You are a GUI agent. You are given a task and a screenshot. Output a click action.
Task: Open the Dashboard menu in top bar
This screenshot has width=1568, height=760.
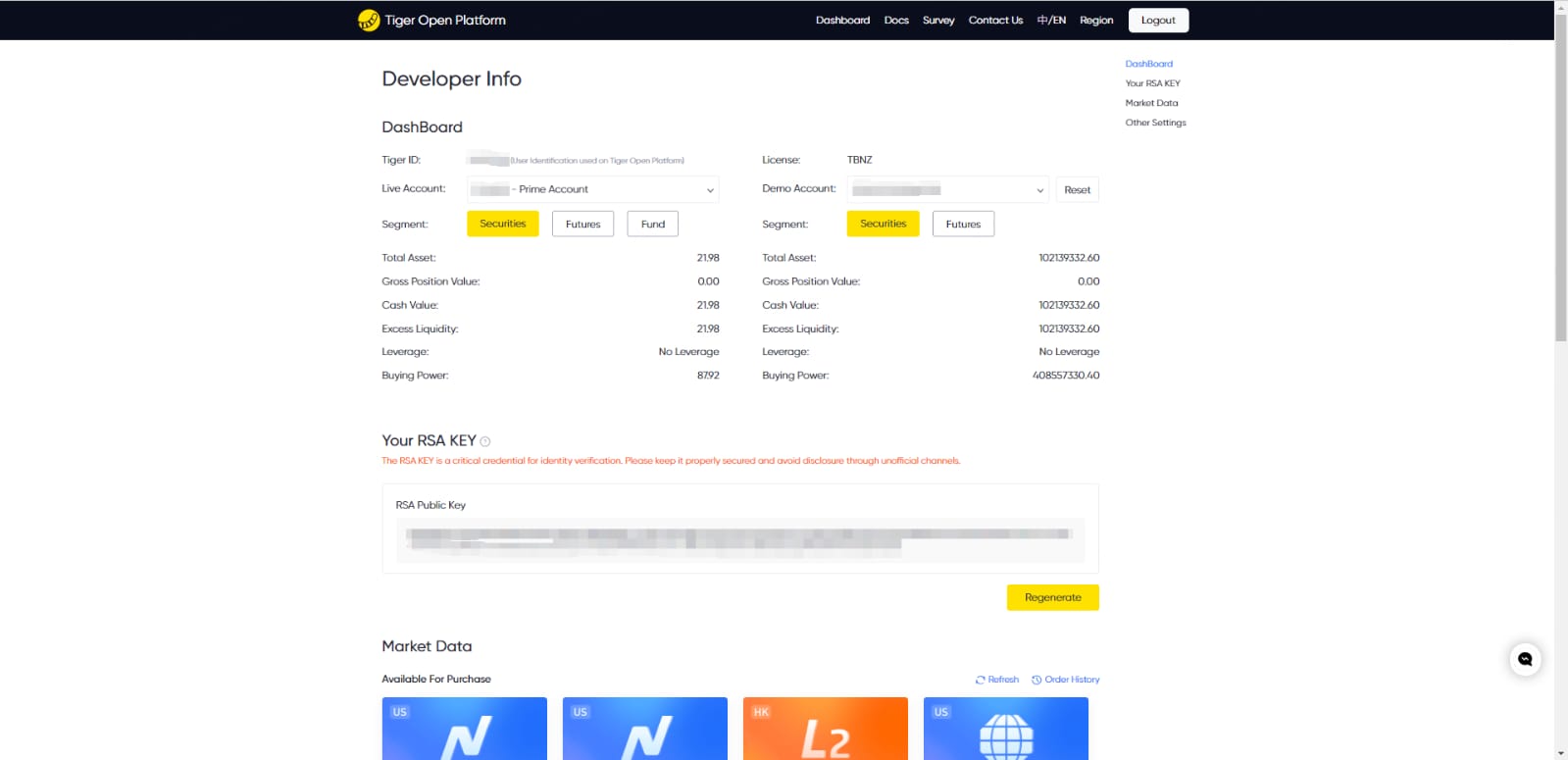[x=842, y=20]
